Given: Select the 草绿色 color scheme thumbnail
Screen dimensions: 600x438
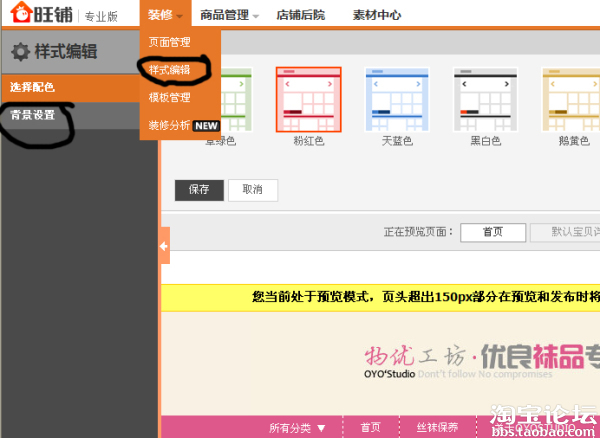Looking at the screenshot, I should pyautogui.click(x=236, y=99).
